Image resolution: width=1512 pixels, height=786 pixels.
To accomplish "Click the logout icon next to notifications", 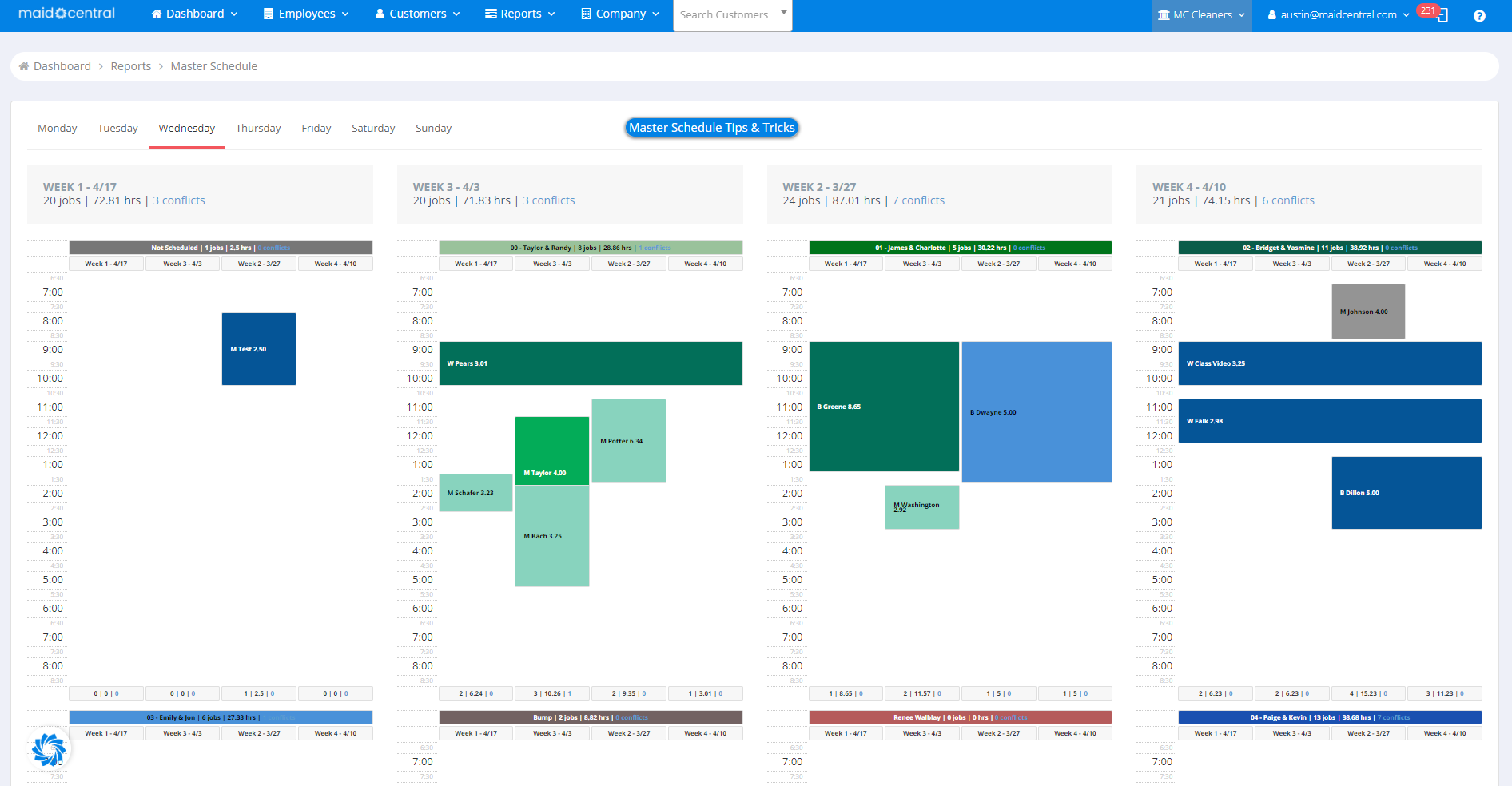I will (x=1443, y=15).
